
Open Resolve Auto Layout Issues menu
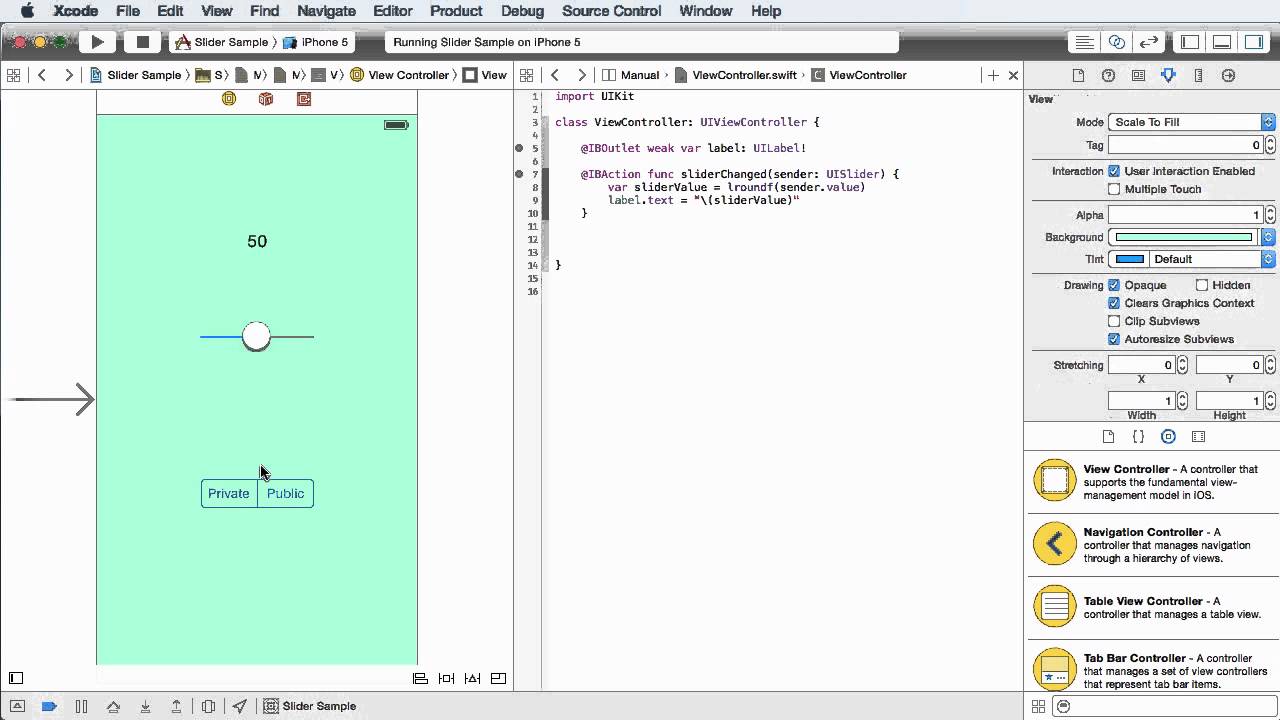click(473, 678)
